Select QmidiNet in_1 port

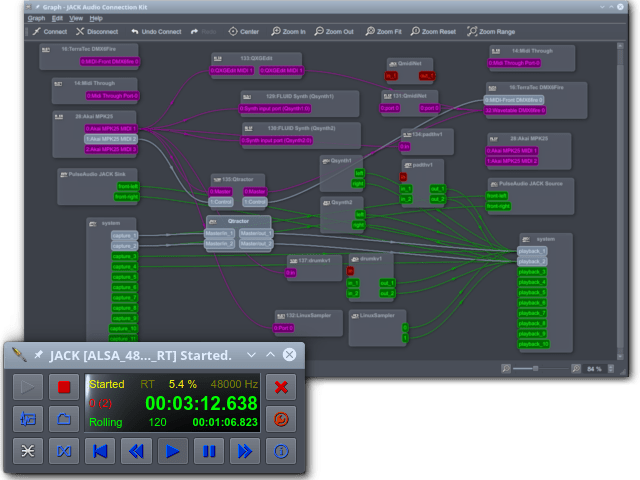(x=391, y=76)
